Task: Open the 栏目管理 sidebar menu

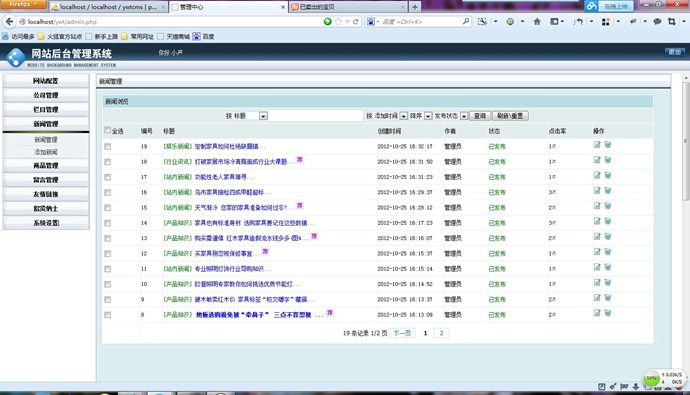Action: click(46, 110)
